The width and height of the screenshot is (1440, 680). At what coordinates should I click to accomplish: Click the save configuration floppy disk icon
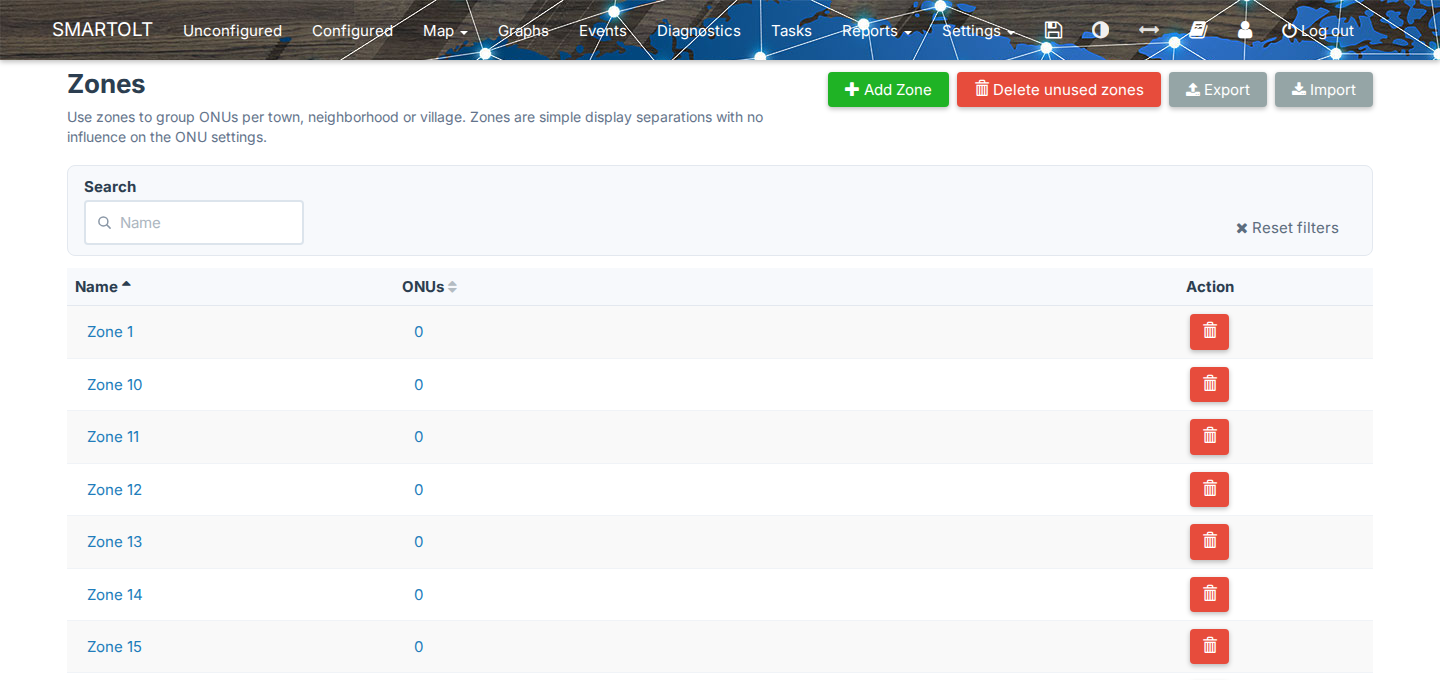tap(1053, 30)
